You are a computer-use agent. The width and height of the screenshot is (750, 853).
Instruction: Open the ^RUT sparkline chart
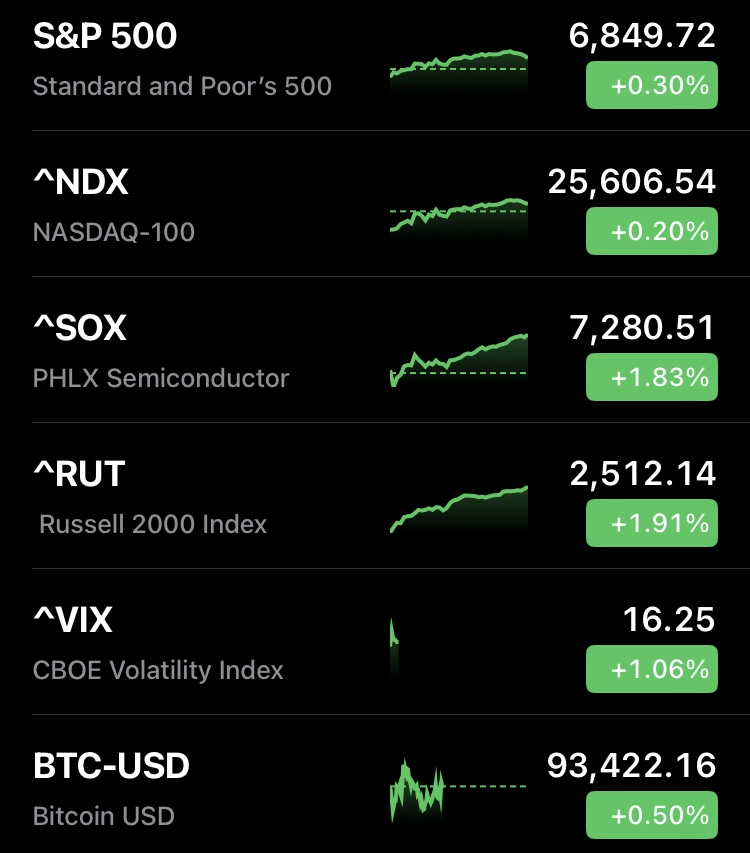click(458, 508)
